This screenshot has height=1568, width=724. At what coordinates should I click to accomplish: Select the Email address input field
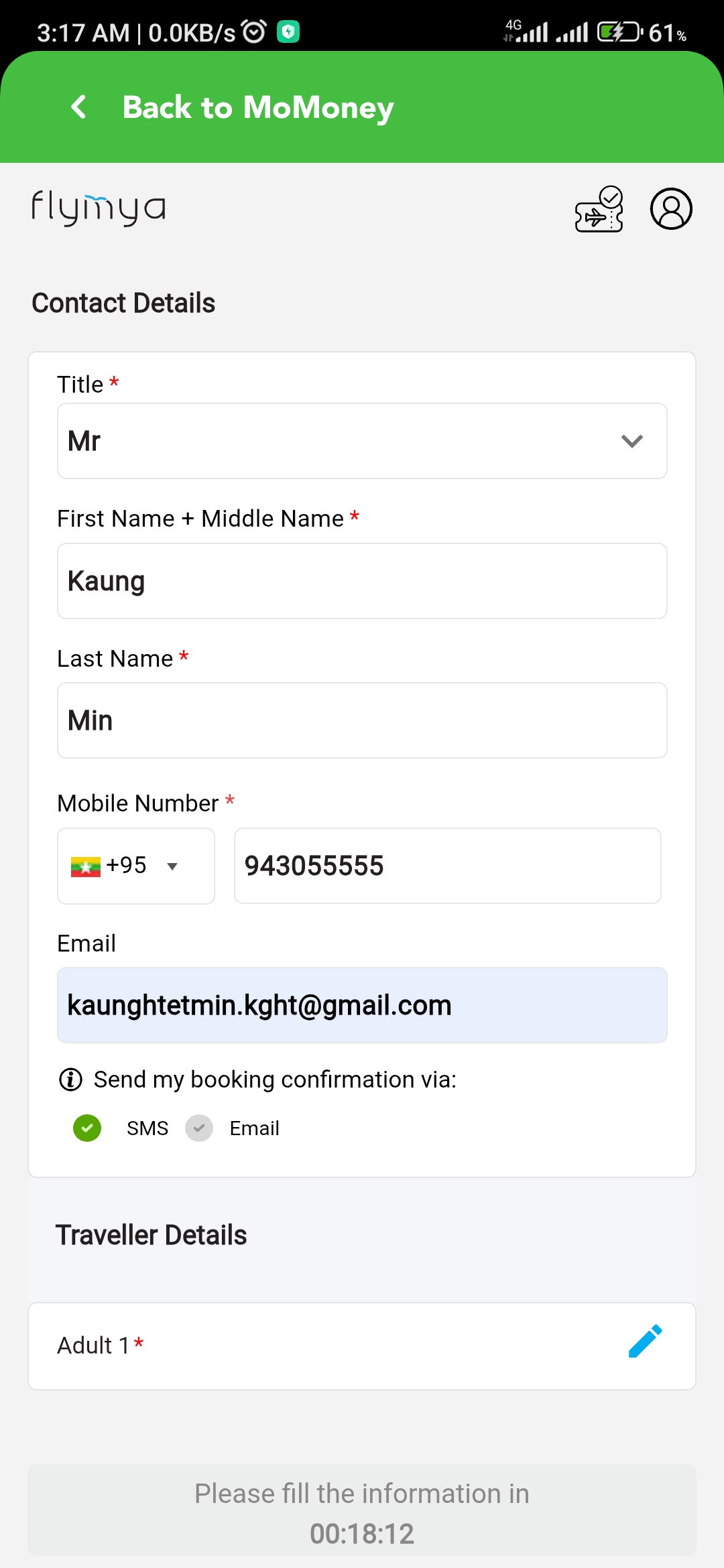(362, 1005)
